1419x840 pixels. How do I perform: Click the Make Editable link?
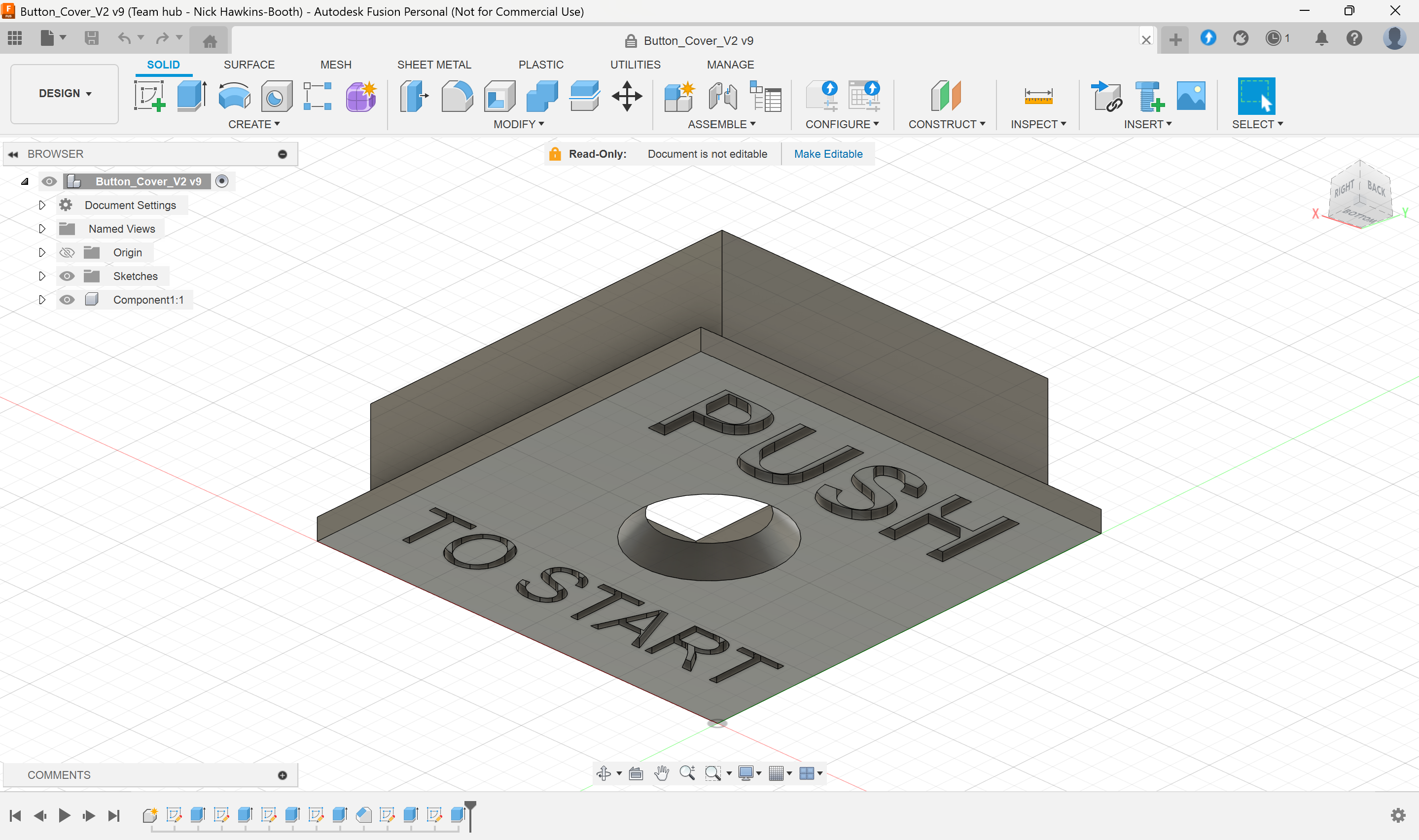(x=827, y=154)
